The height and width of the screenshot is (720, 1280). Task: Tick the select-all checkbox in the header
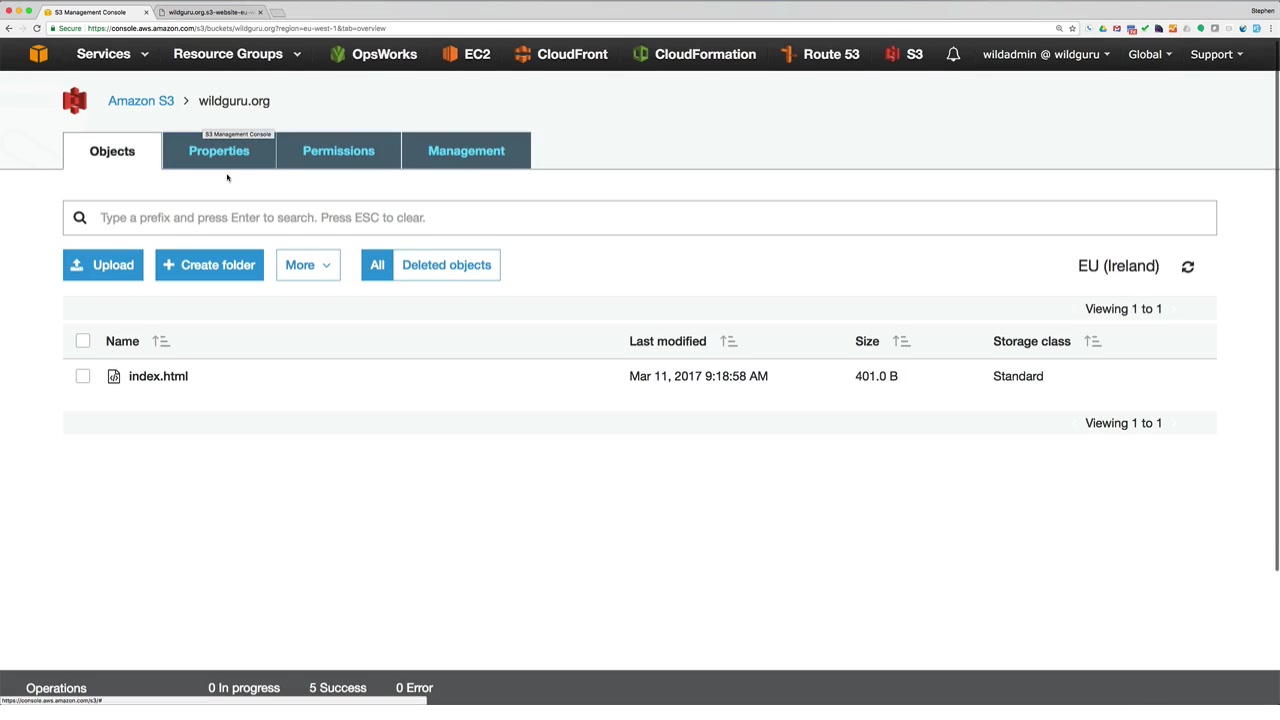pyautogui.click(x=83, y=341)
